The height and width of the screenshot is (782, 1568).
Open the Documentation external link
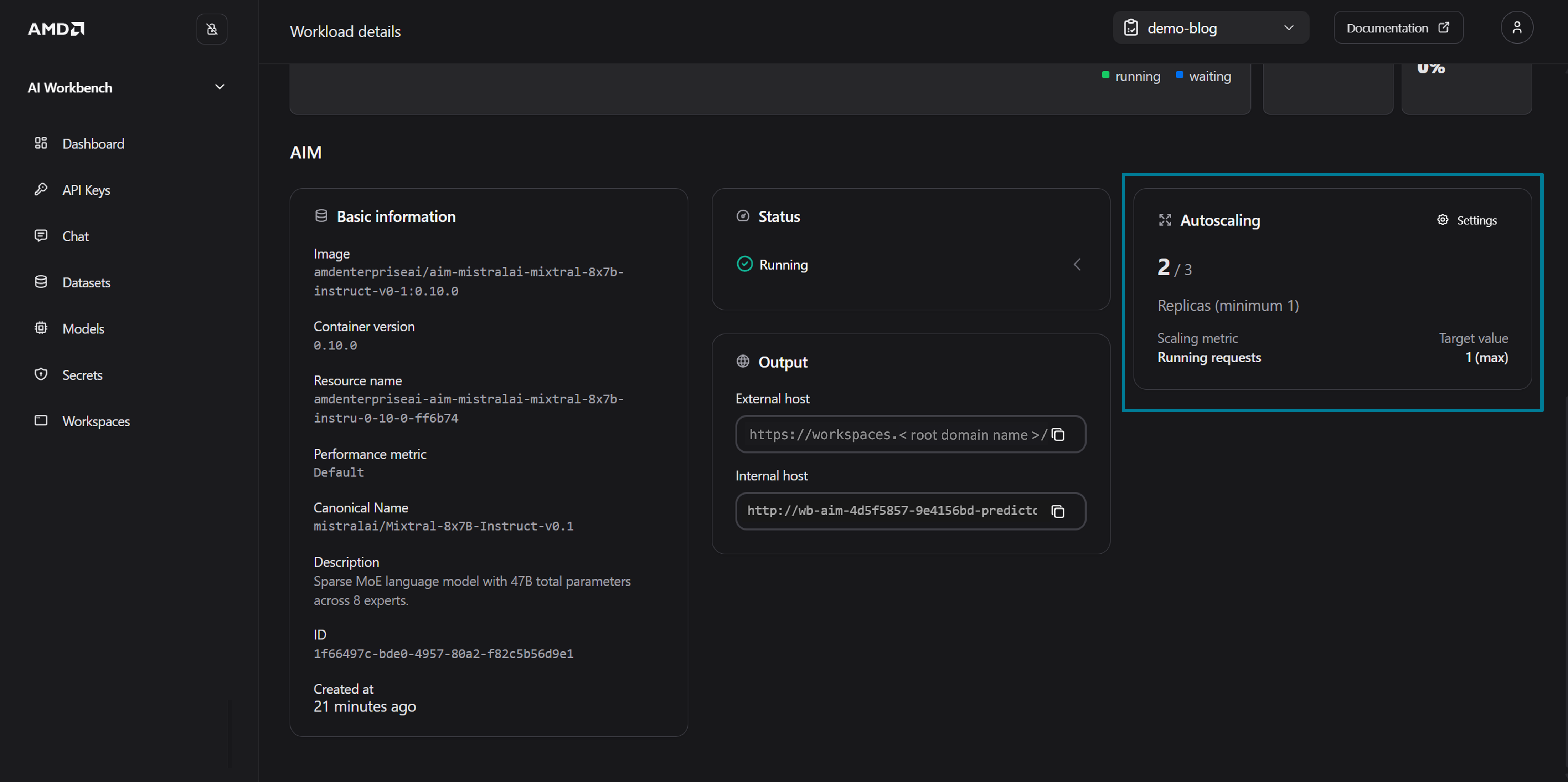point(1398,28)
